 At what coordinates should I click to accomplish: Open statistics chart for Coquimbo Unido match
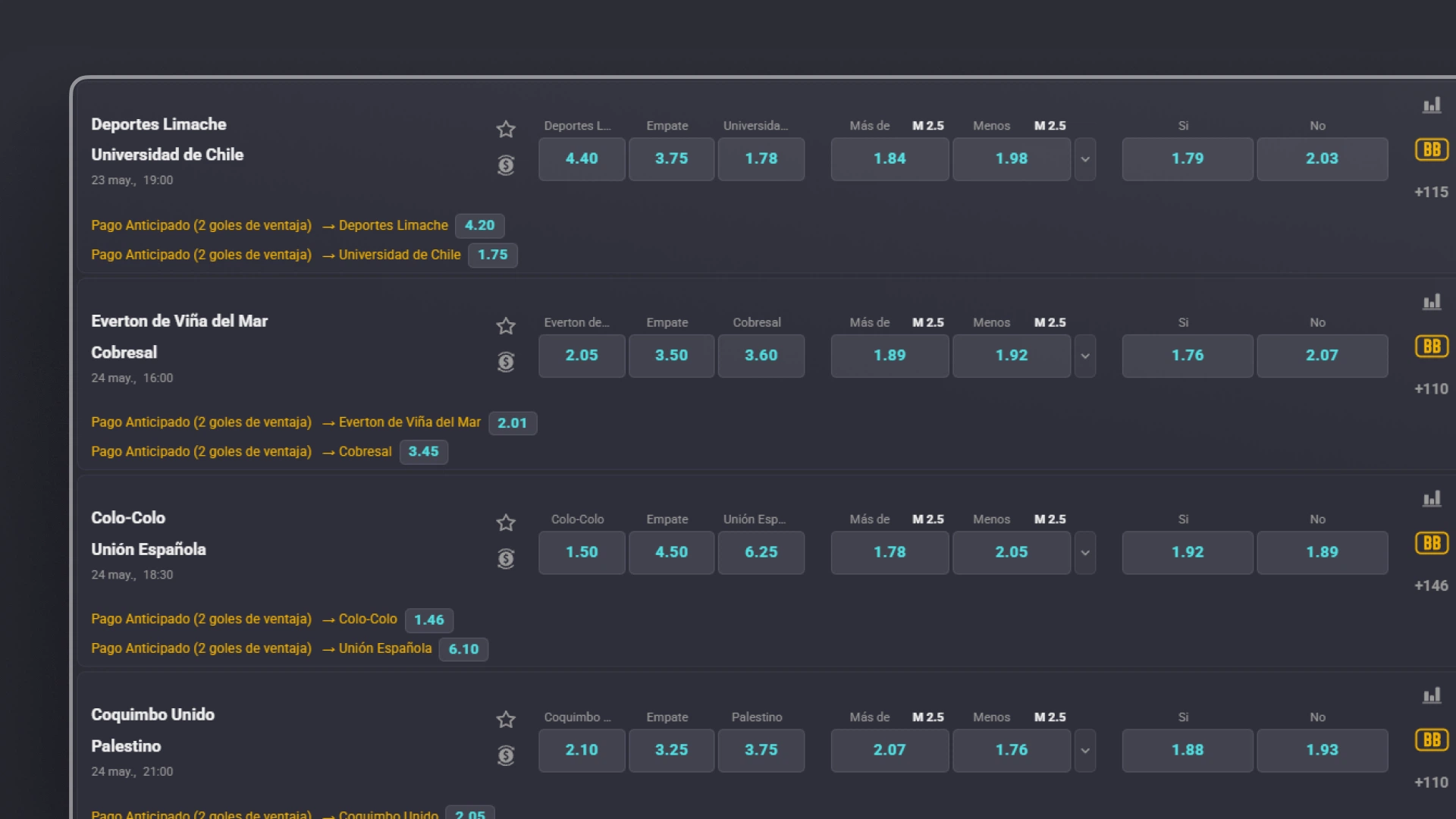point(1432,695)
